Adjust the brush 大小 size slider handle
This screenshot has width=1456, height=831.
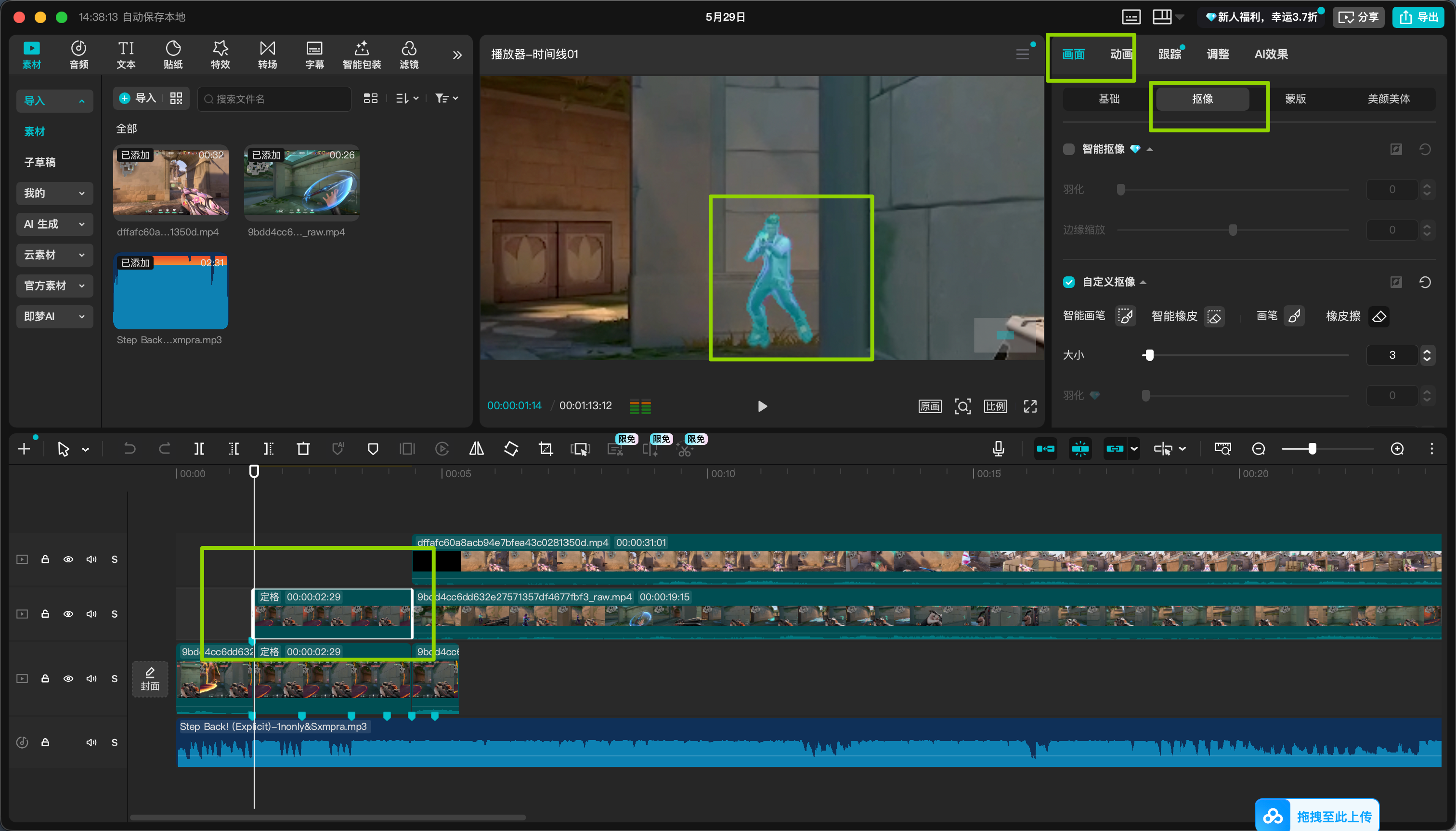(x=1149, y=356)
